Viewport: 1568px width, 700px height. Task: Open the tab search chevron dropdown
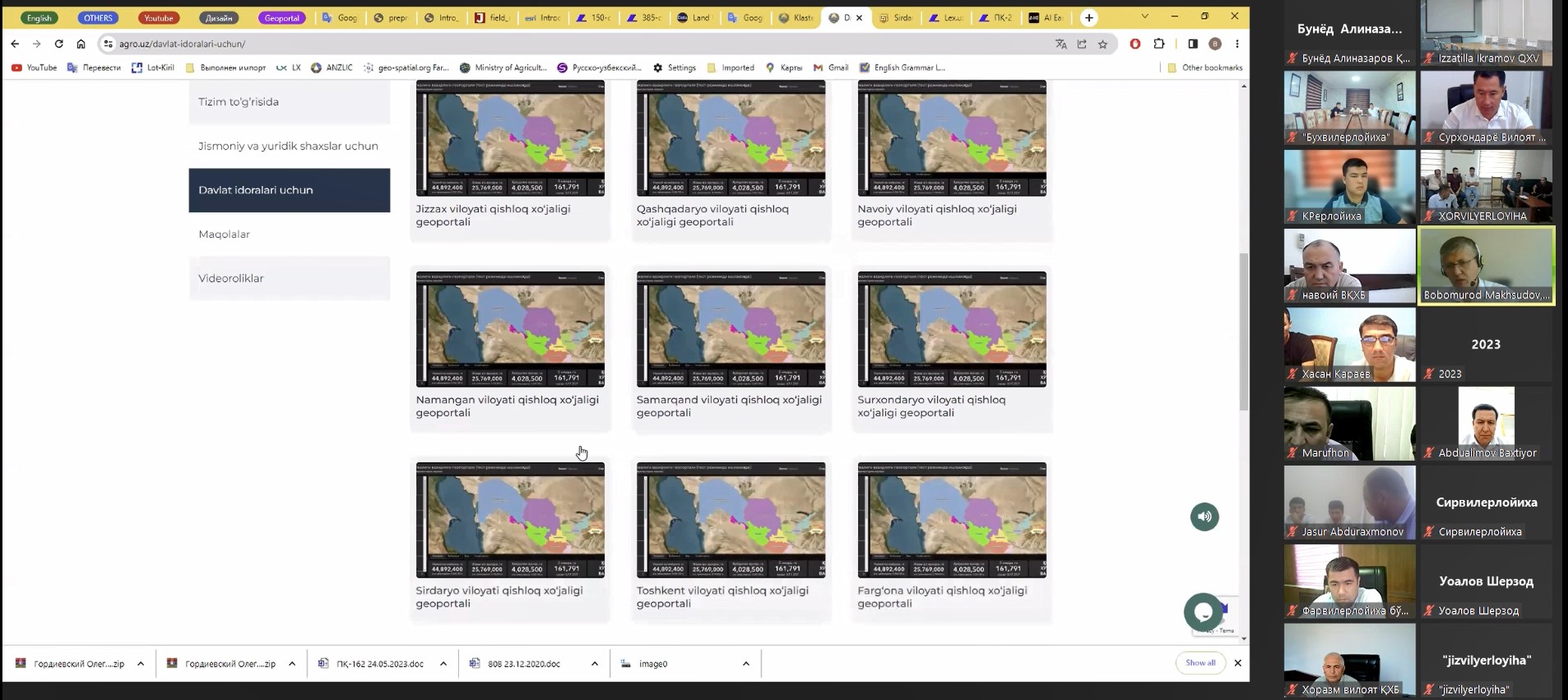[1144, 17]
